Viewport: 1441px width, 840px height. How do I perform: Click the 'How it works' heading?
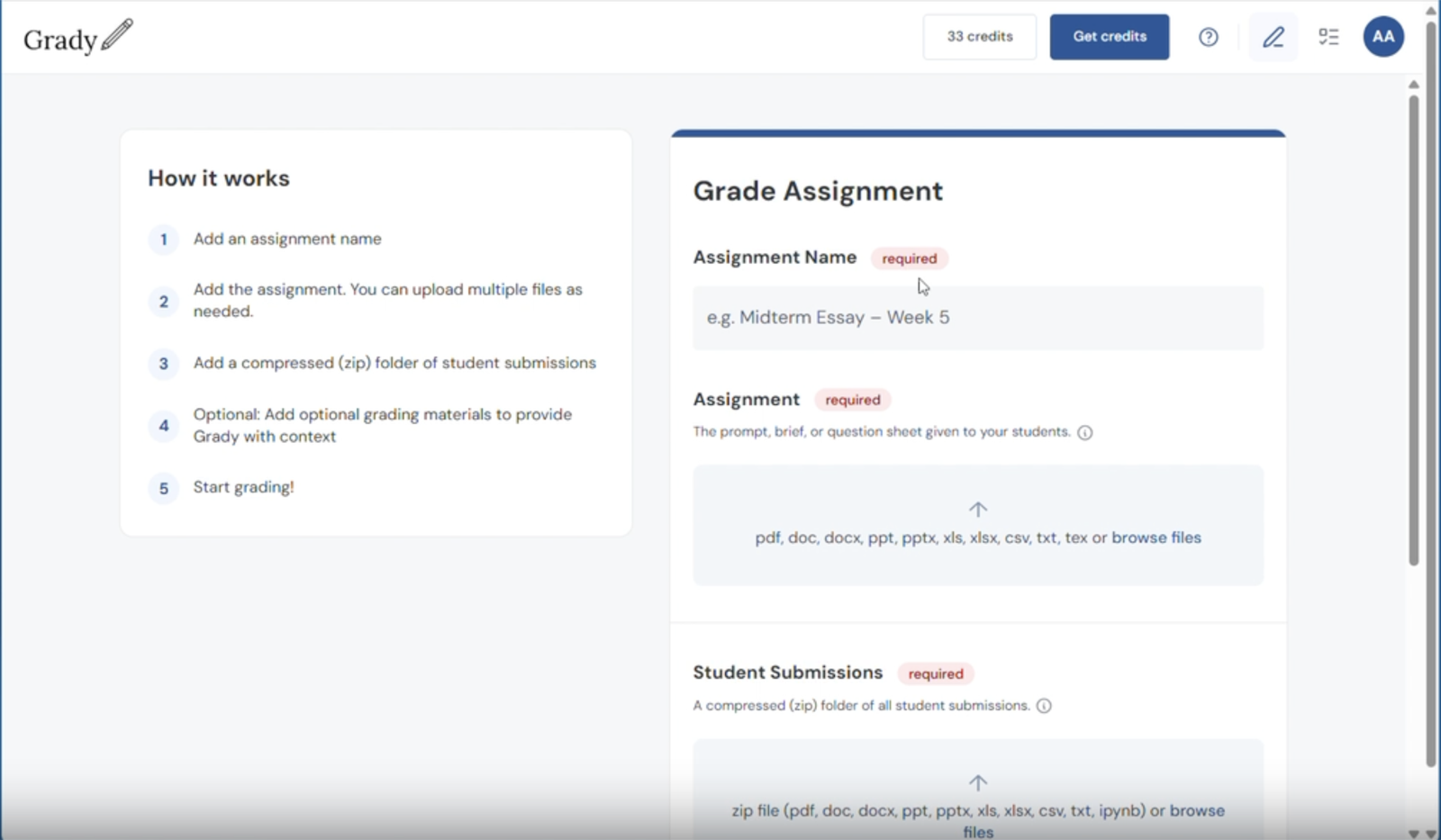point(219,178)
